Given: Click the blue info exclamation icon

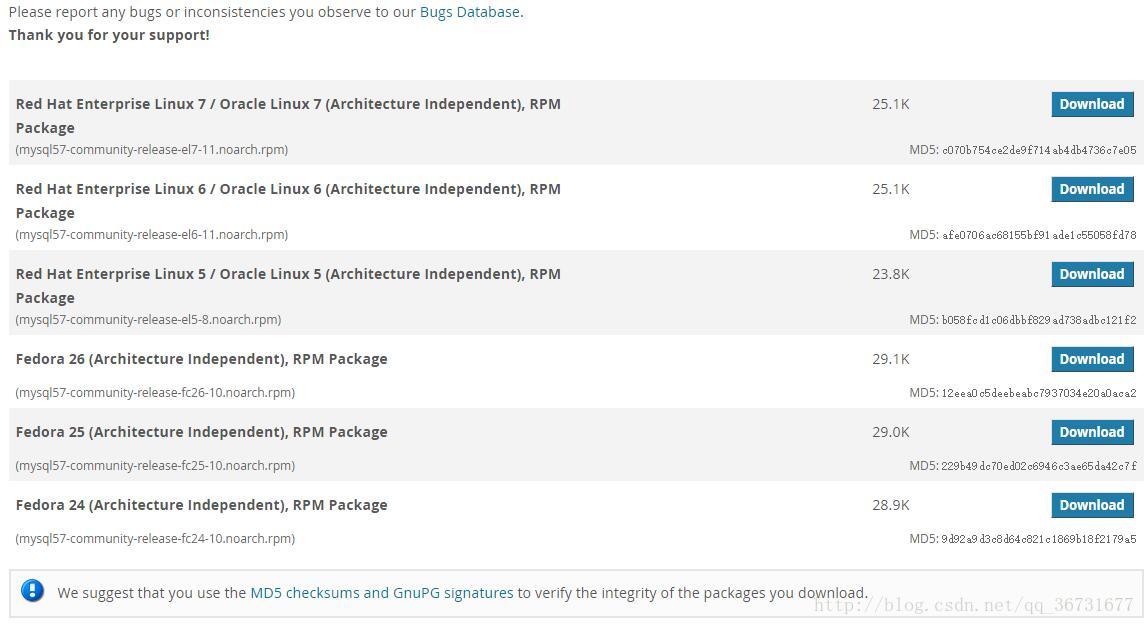Looking at the screenshot, I should 32,591.
